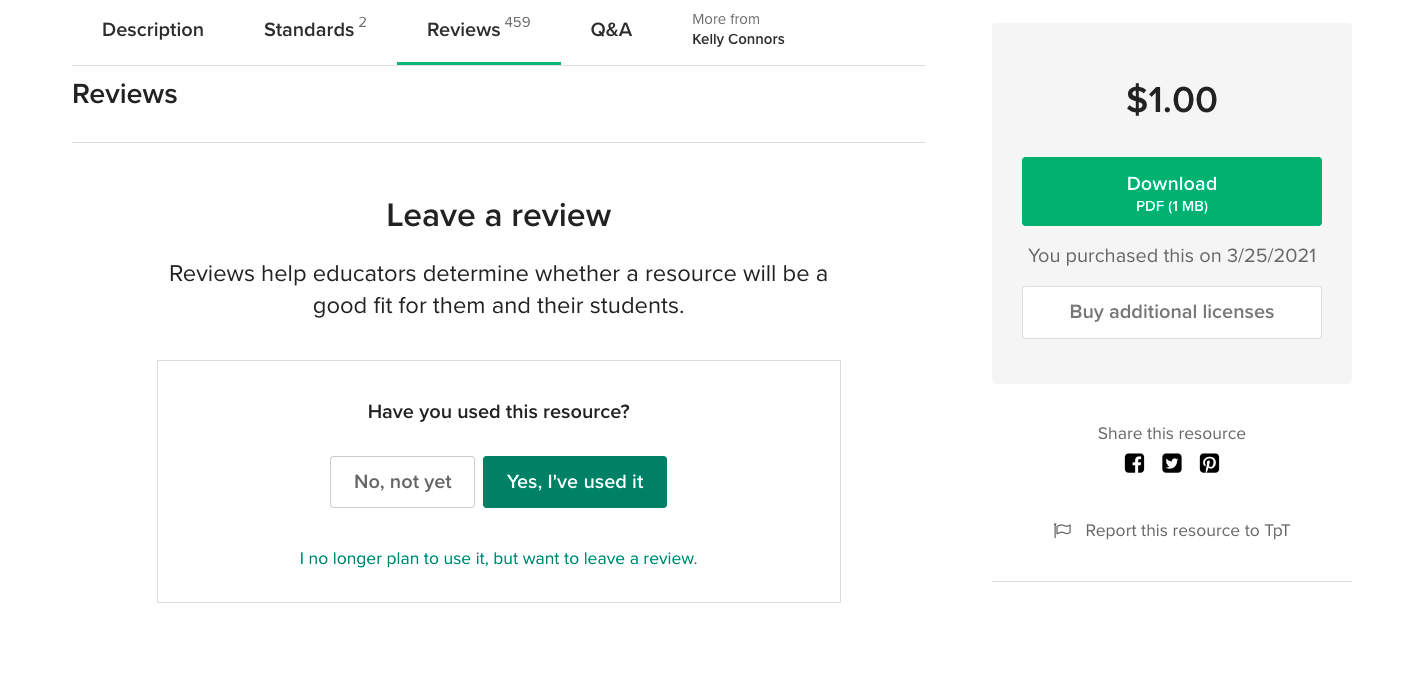The height and width of the screenshot is (674, 1420).
Task: Share this resource on Facebook
Action: coord(1134,463)
